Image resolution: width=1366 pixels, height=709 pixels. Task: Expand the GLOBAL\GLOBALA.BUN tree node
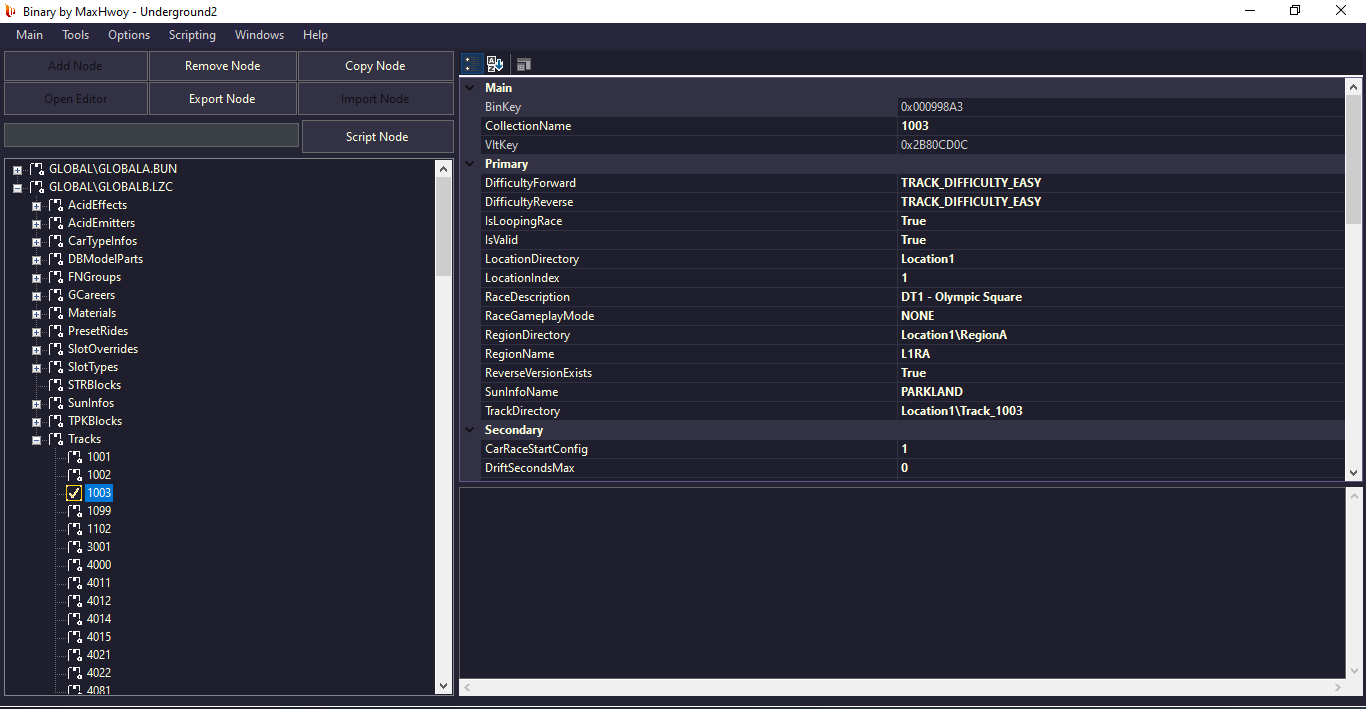click(17, 170)
